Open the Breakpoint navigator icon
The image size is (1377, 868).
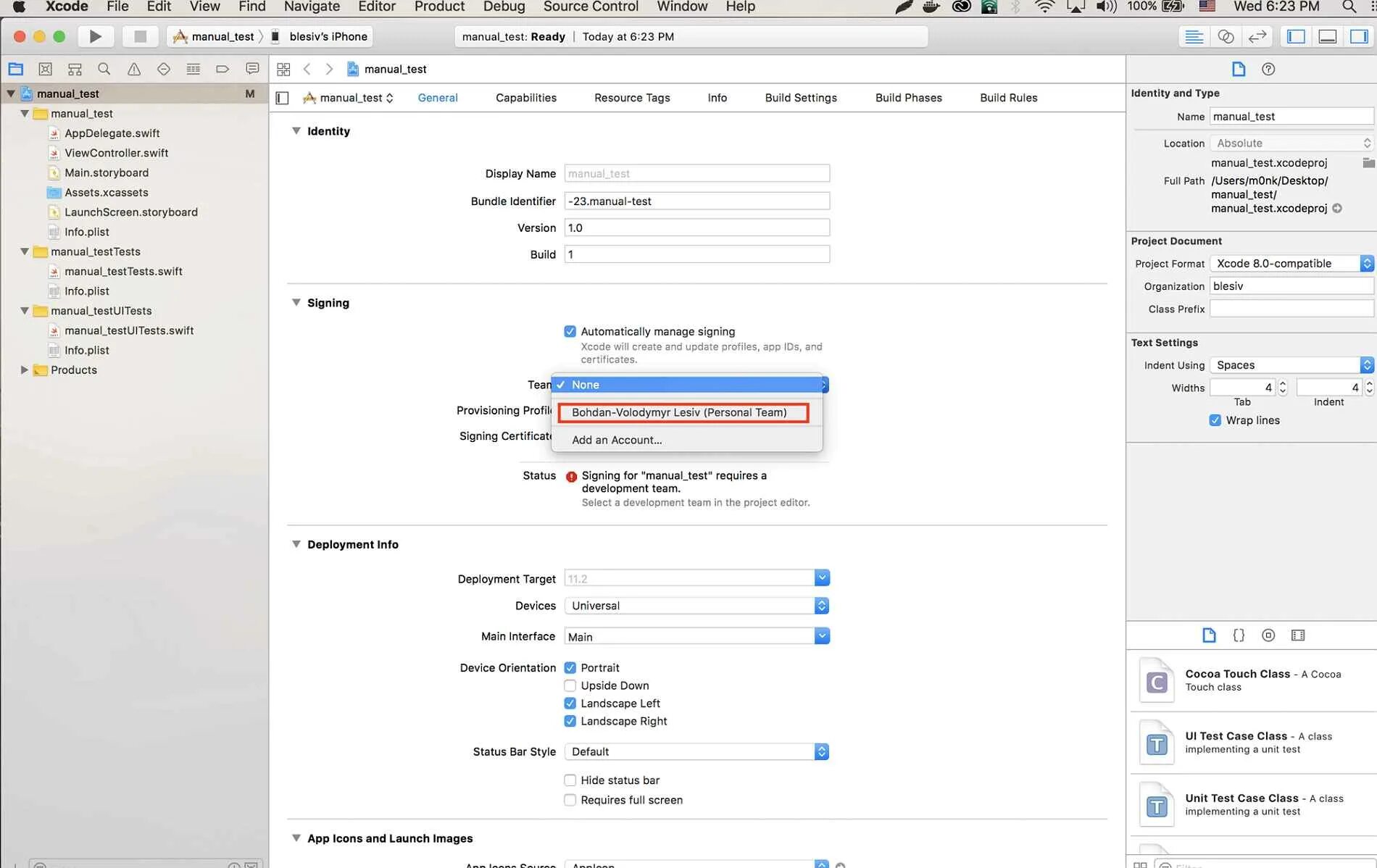point(222,69)
